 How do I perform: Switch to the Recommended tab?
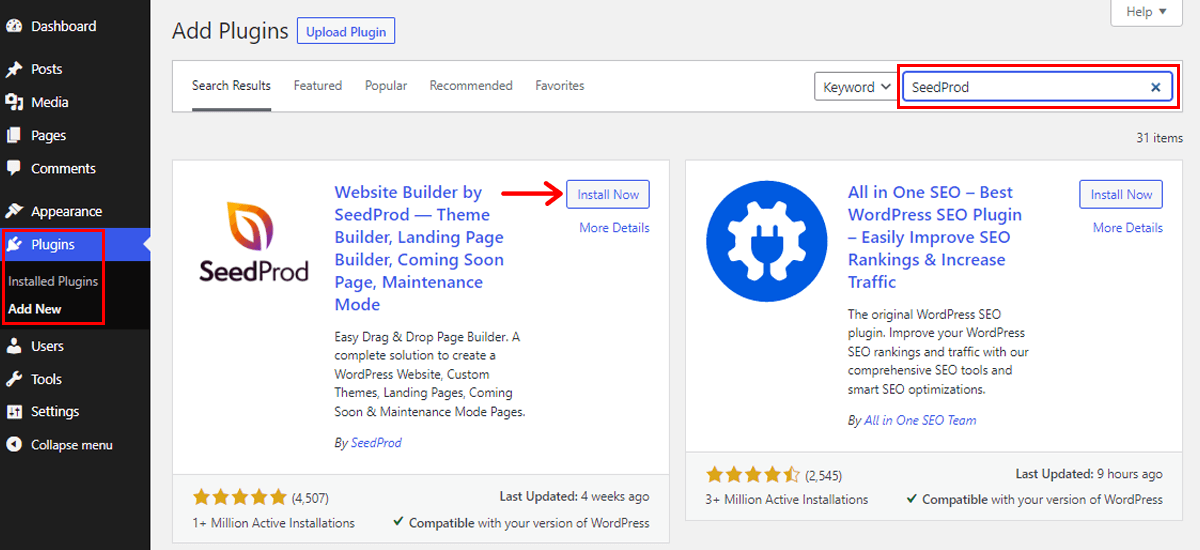click(471, 86)
